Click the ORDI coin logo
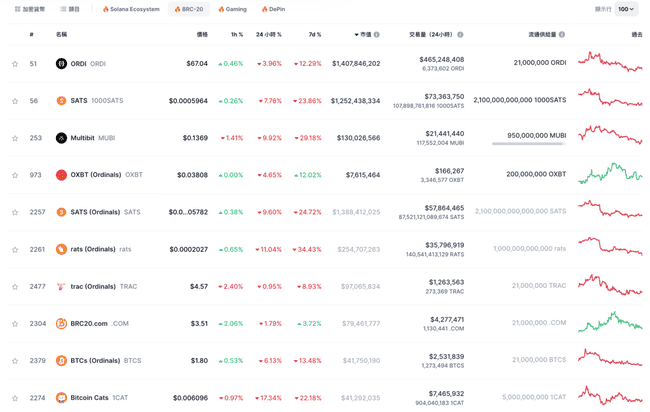The width and height of the screenshot is (650, 412). click(61, 64)
